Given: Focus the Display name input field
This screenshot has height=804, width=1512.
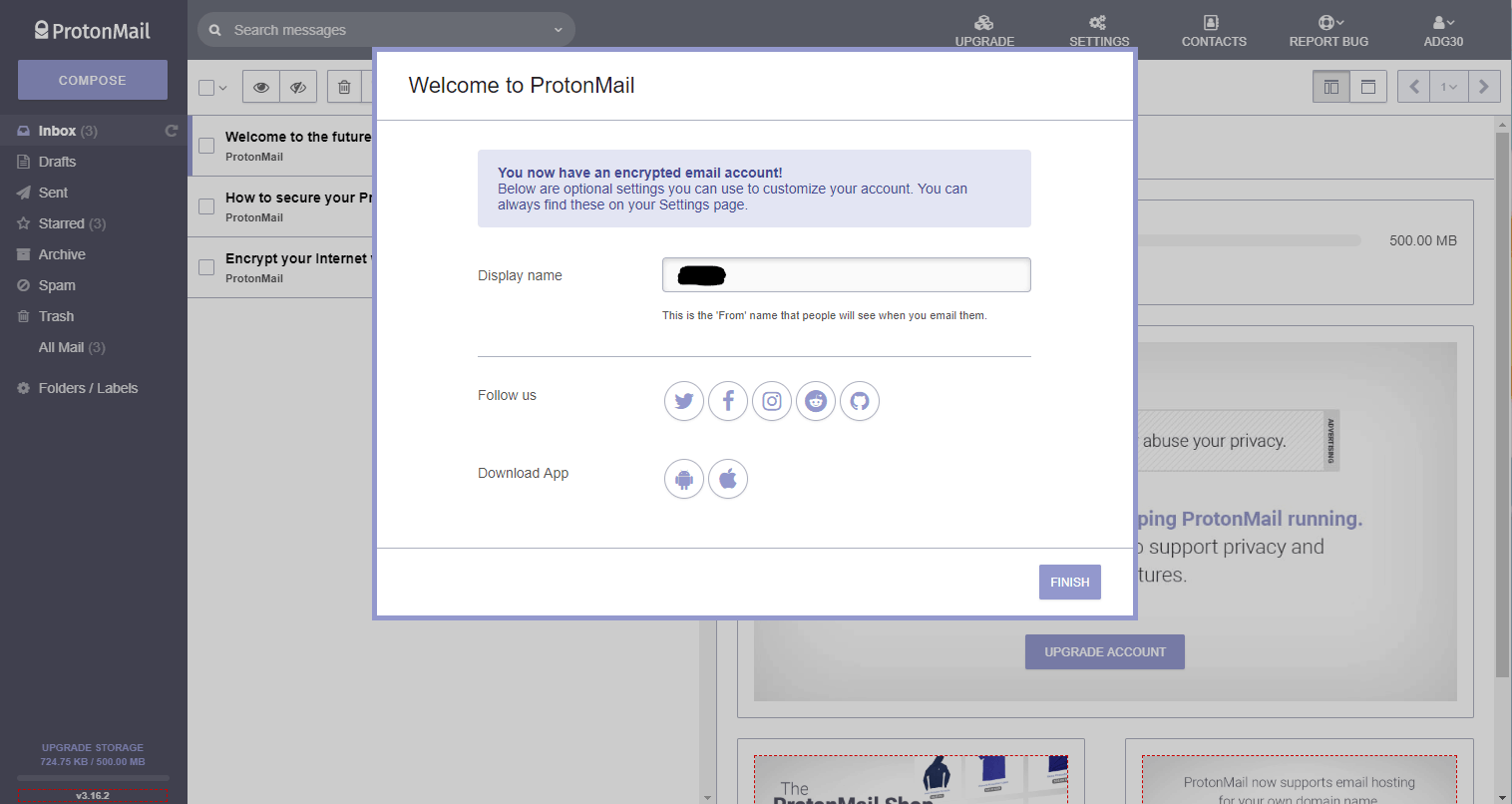Looking at the screenshot, I should 847,275.
